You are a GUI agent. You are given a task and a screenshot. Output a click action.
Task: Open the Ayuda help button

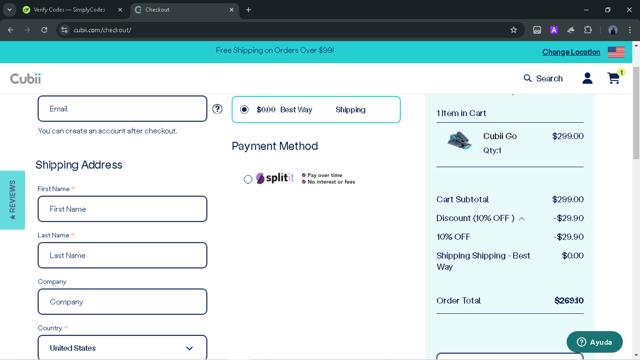(595, 342)
